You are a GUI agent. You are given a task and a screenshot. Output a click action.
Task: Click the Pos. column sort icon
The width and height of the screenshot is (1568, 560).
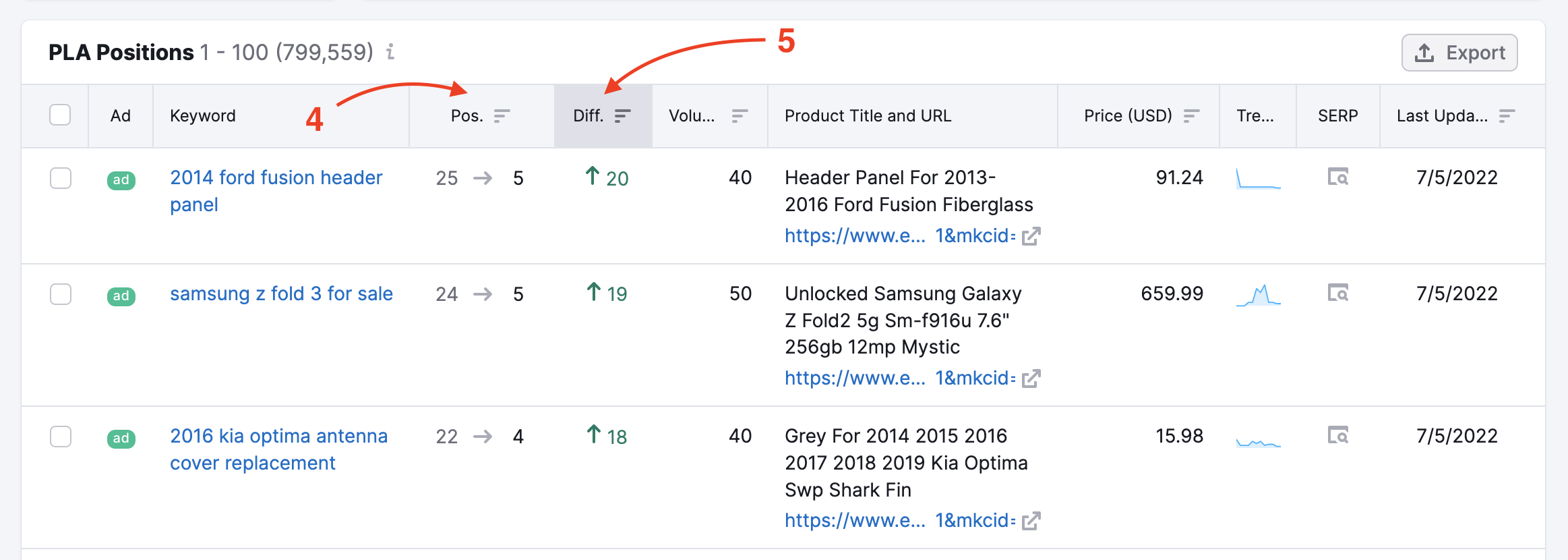[x=502, y=116]
